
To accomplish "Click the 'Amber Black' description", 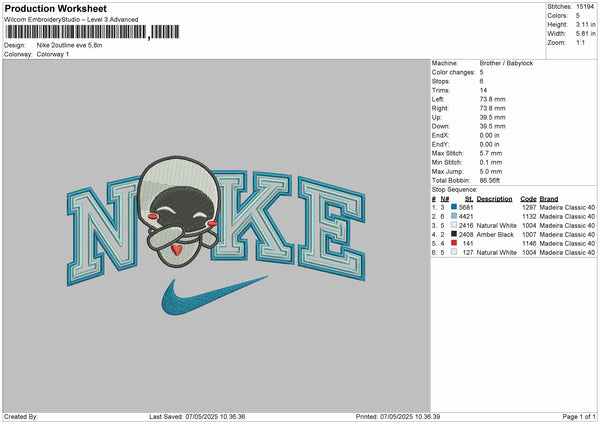I will point(495,235).
